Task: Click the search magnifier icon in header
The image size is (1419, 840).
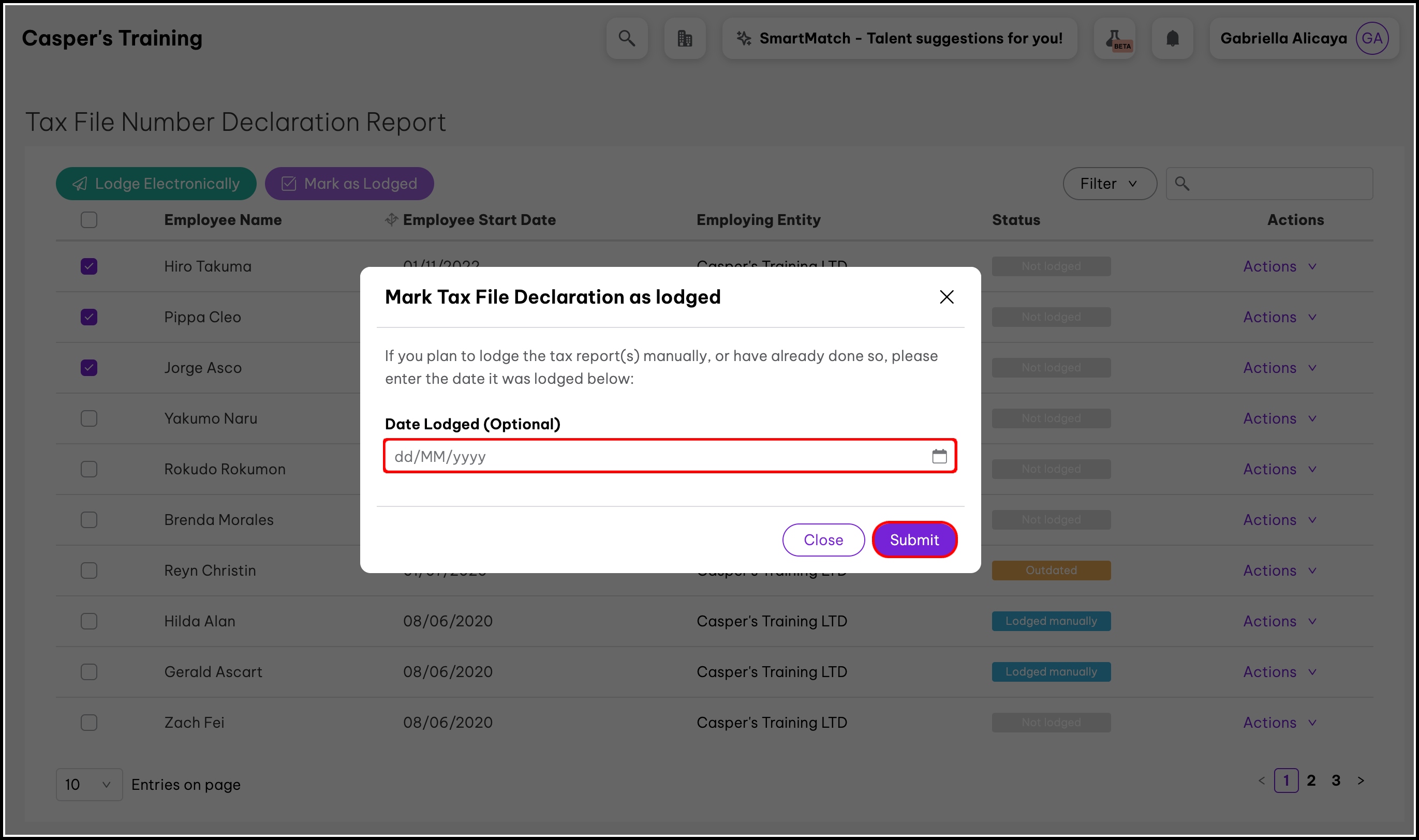Action: tap(626, 38)
